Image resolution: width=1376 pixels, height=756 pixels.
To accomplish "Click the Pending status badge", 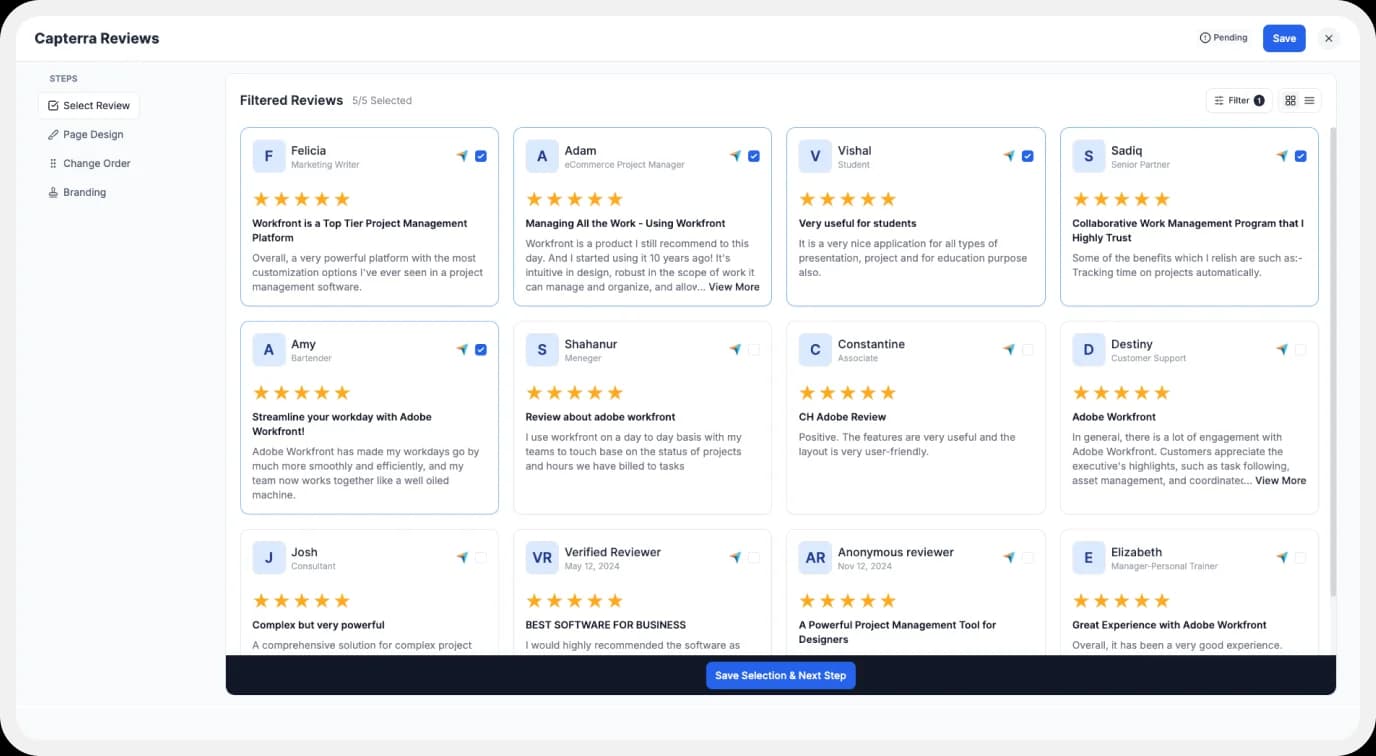I will (1223, 37).
